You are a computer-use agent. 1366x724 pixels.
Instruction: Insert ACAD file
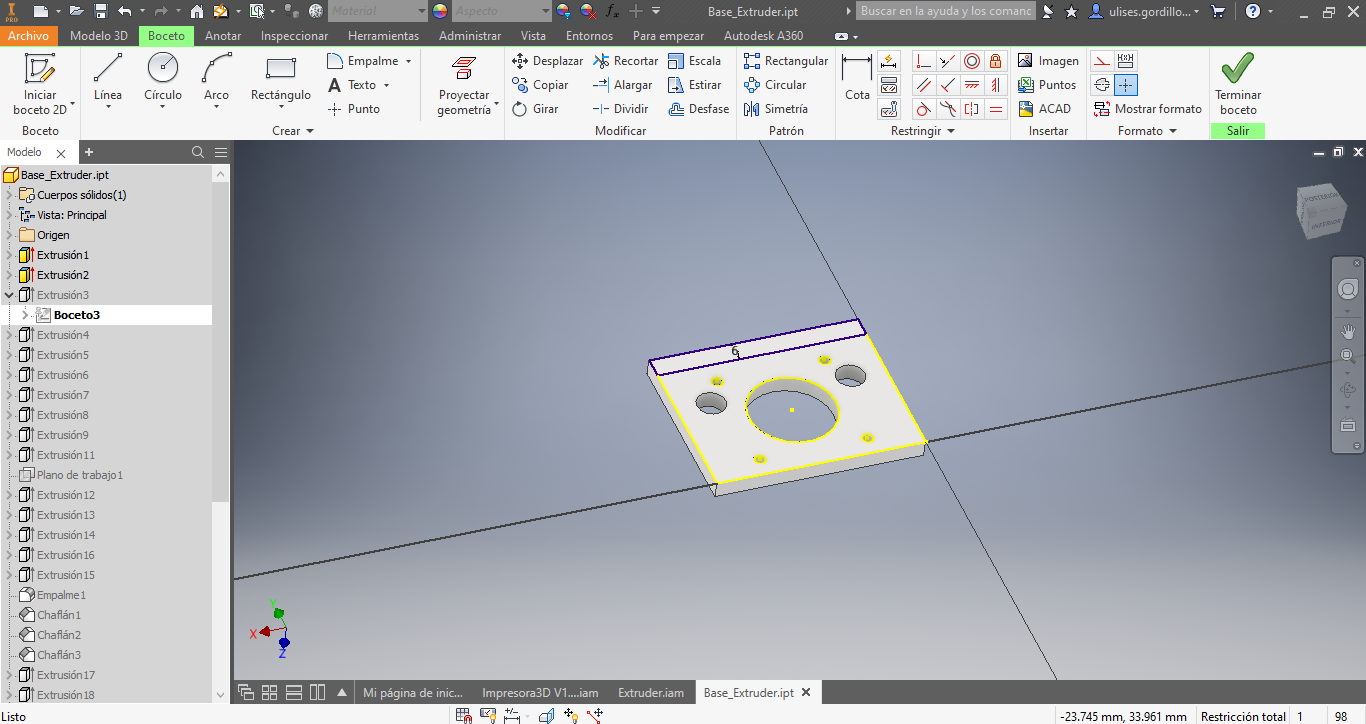coord(1044,109)
